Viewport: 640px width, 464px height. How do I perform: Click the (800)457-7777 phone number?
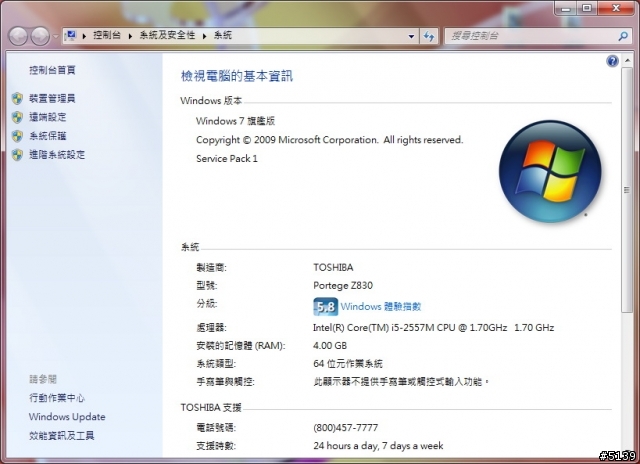point(346,428)
